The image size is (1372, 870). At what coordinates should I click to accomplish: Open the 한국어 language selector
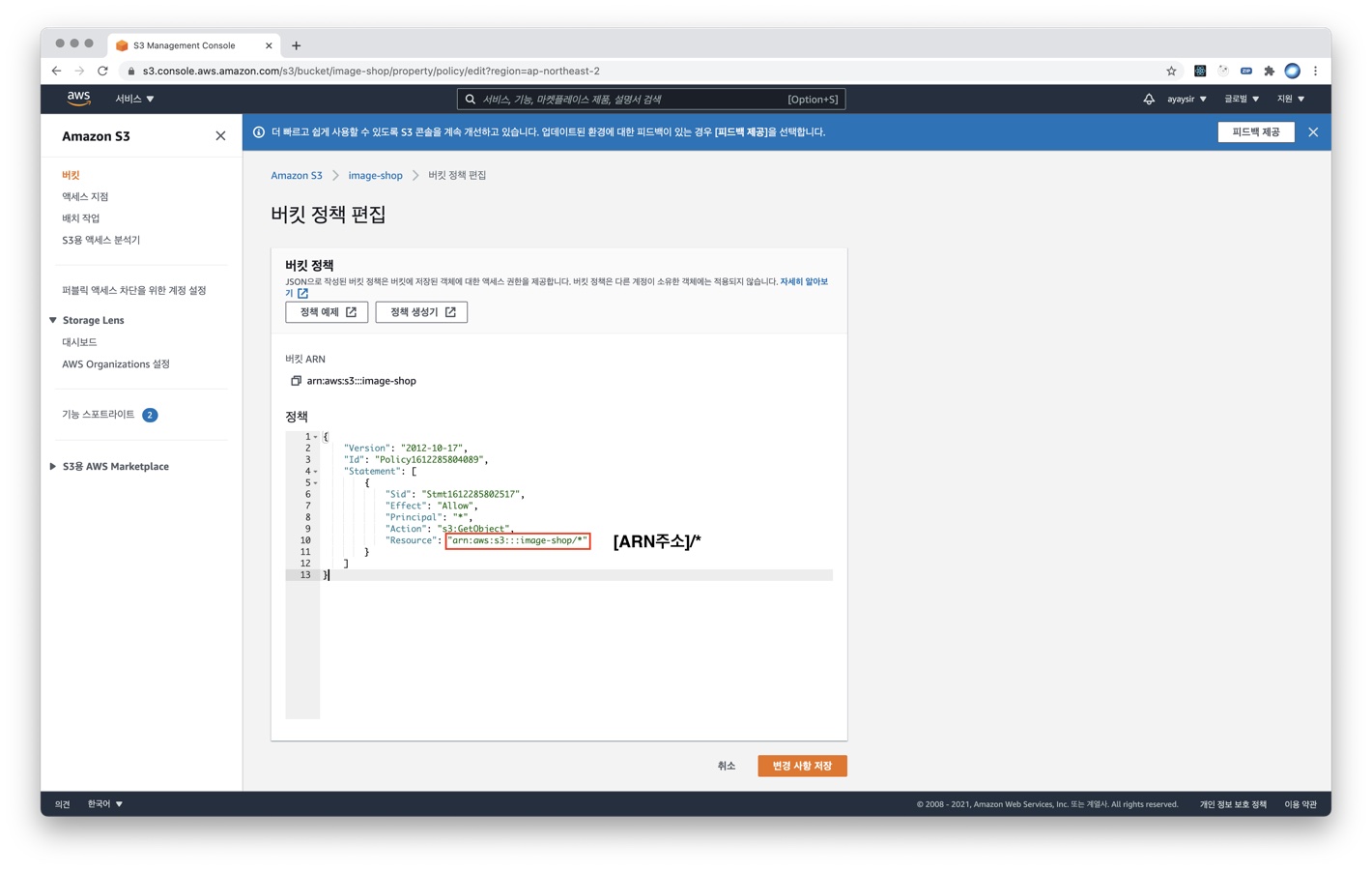point(104,803)
